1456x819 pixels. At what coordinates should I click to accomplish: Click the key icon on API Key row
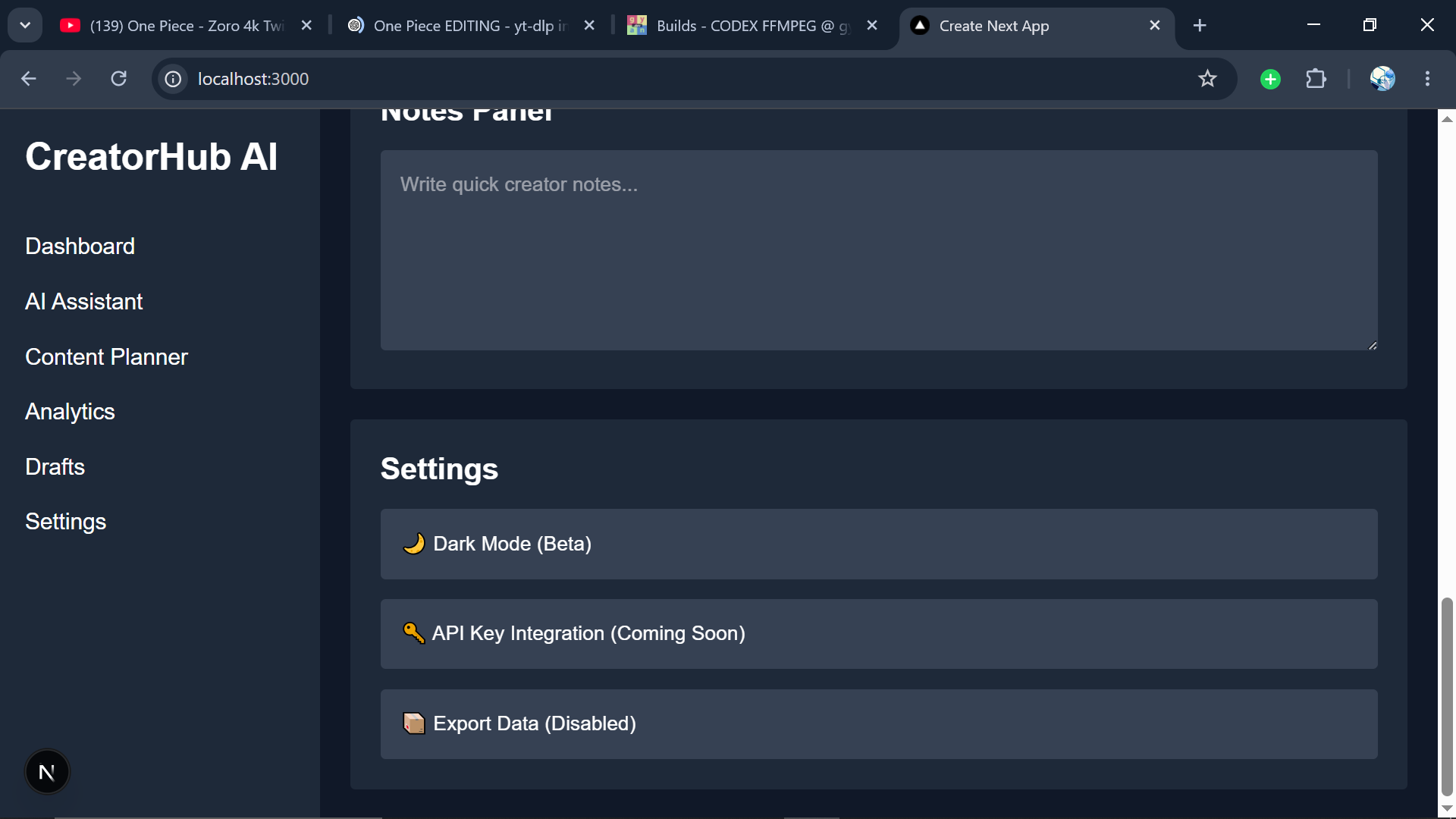pos(413,633)
